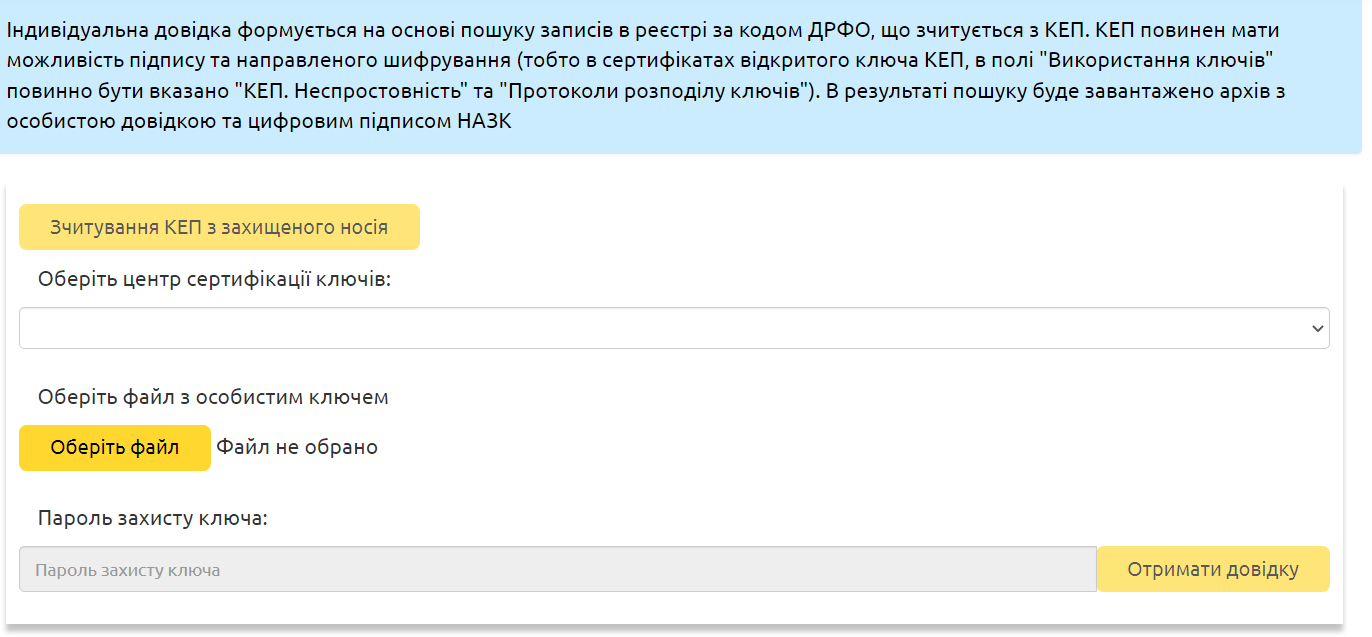Click the "Файл не обрано" status text
The image size is (1372, 637).
[x=297, y=447]
